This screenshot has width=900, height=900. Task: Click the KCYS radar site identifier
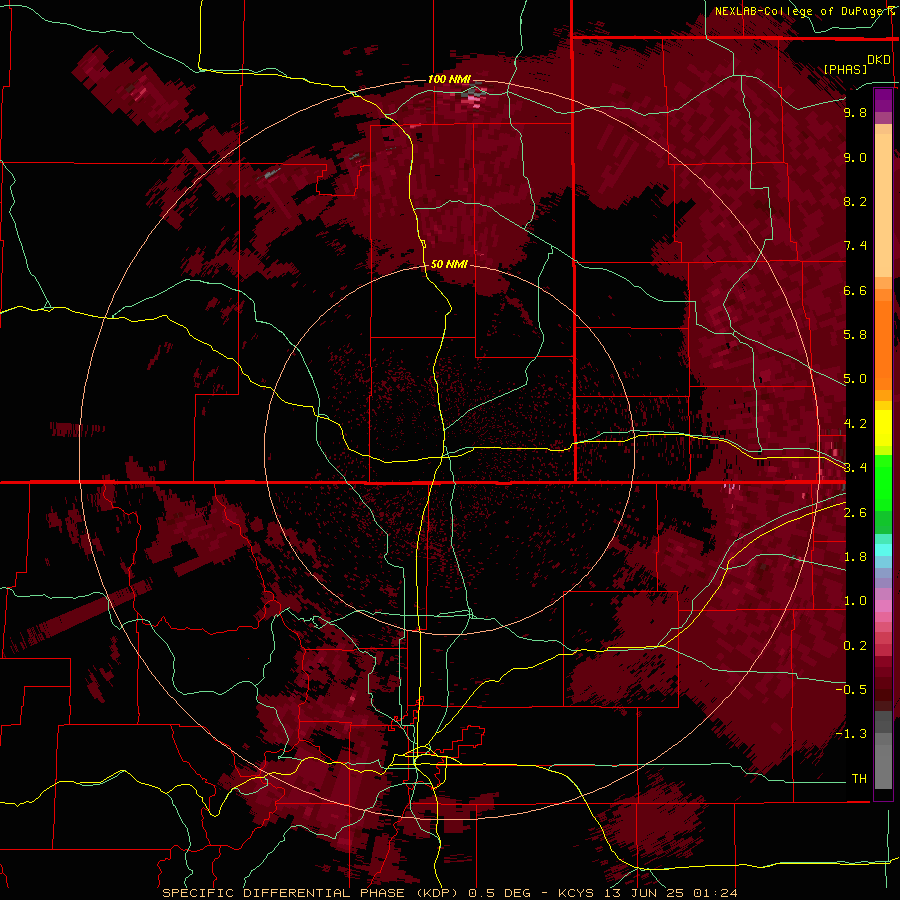tap(578, 893)
